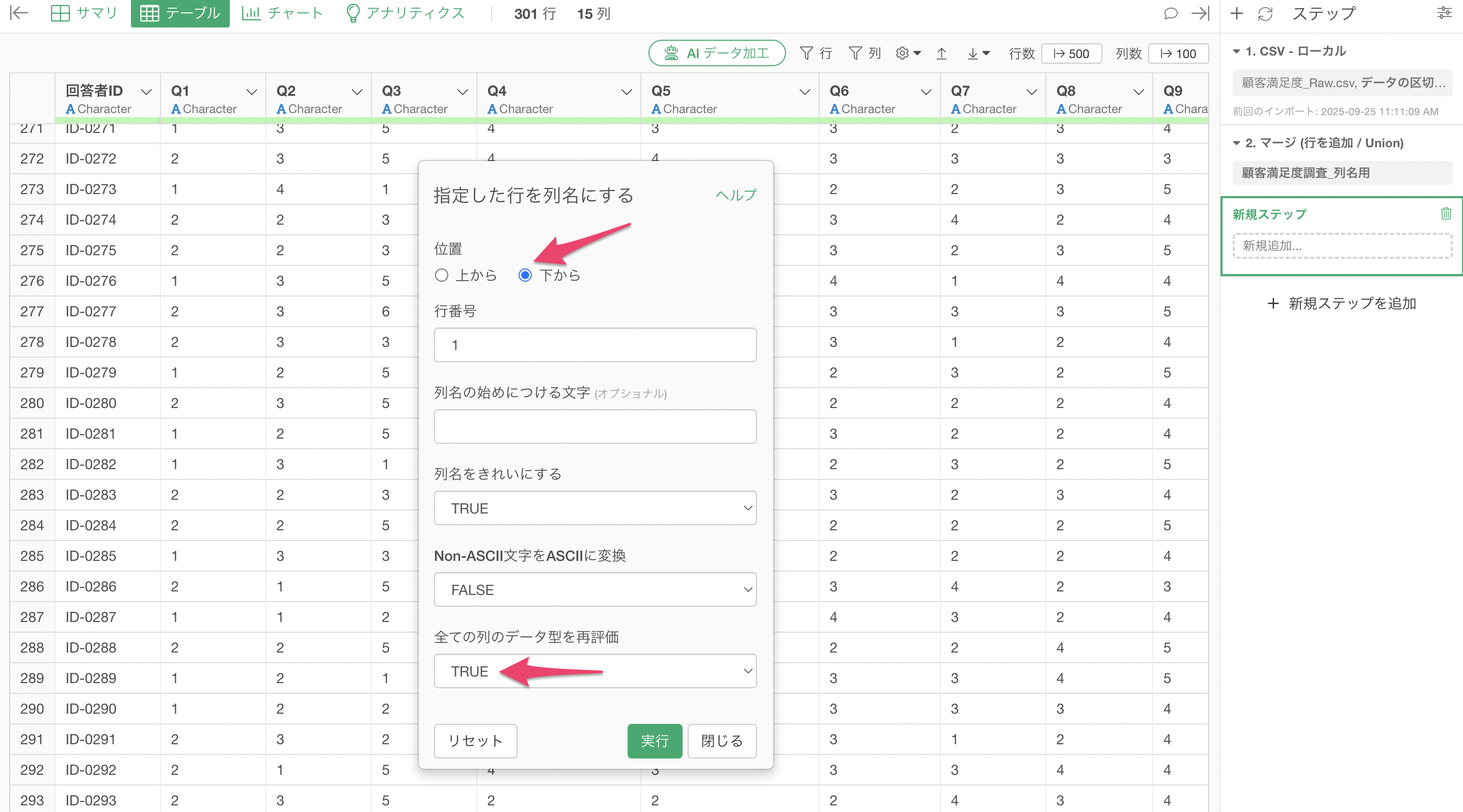Open the ヘルプ link in the dialog
Screen dimensions: 1463x812
[736, 195]
